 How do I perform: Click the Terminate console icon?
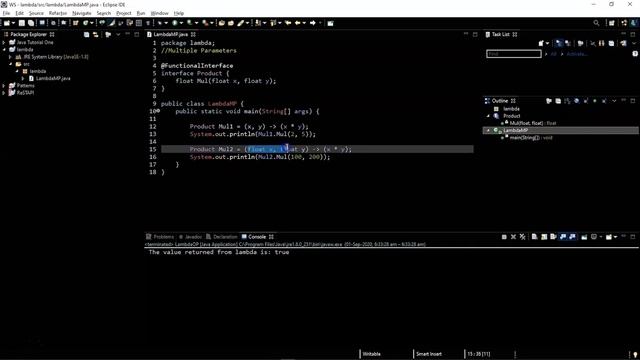pyautogui.click(x=504, y=237)
